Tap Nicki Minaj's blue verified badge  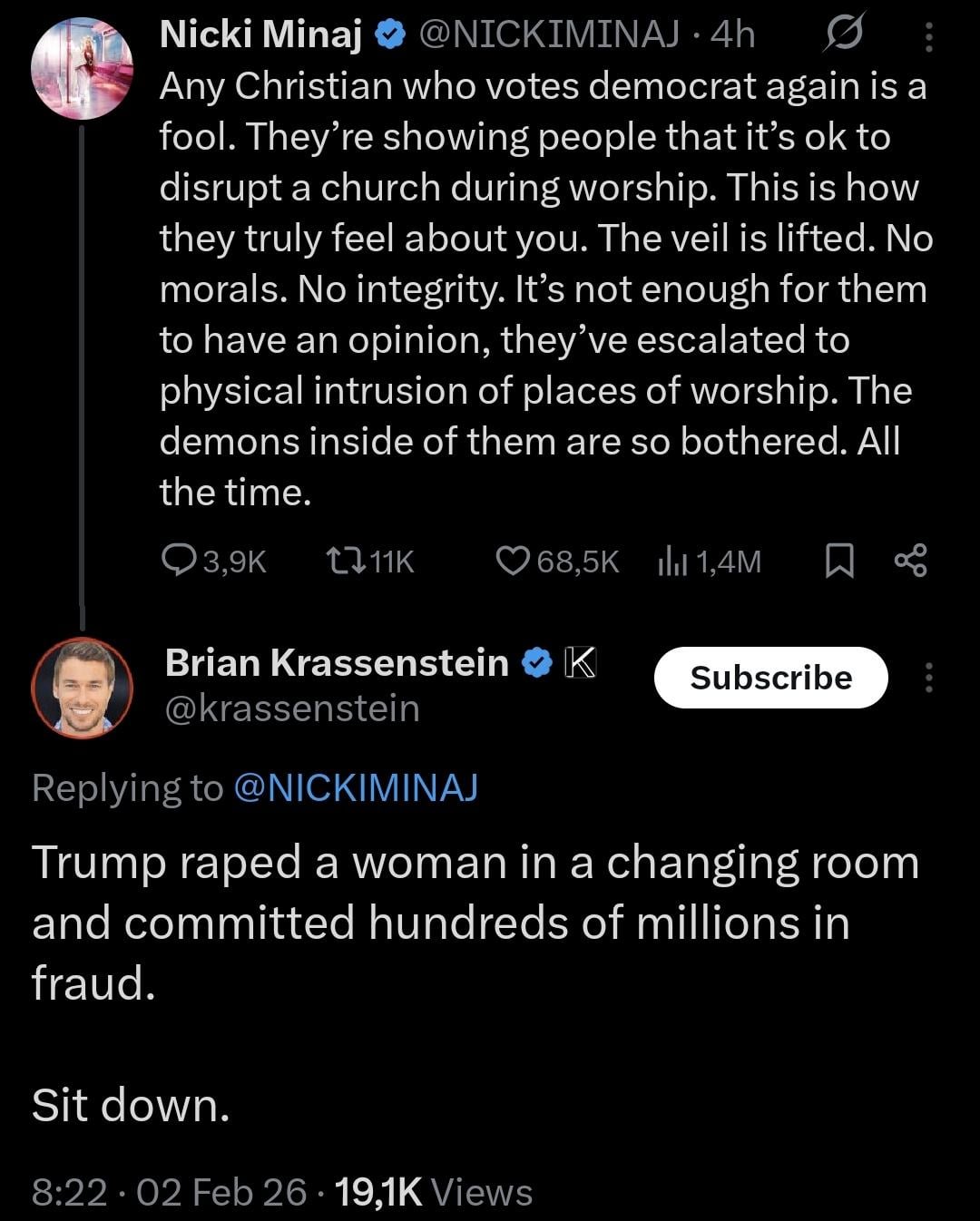(x=390, y=34)
